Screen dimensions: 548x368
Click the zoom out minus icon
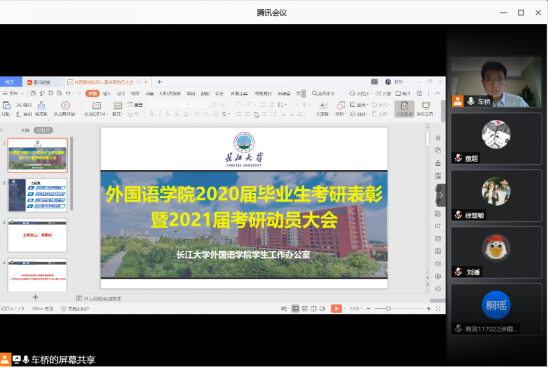[x=368, y=309]
